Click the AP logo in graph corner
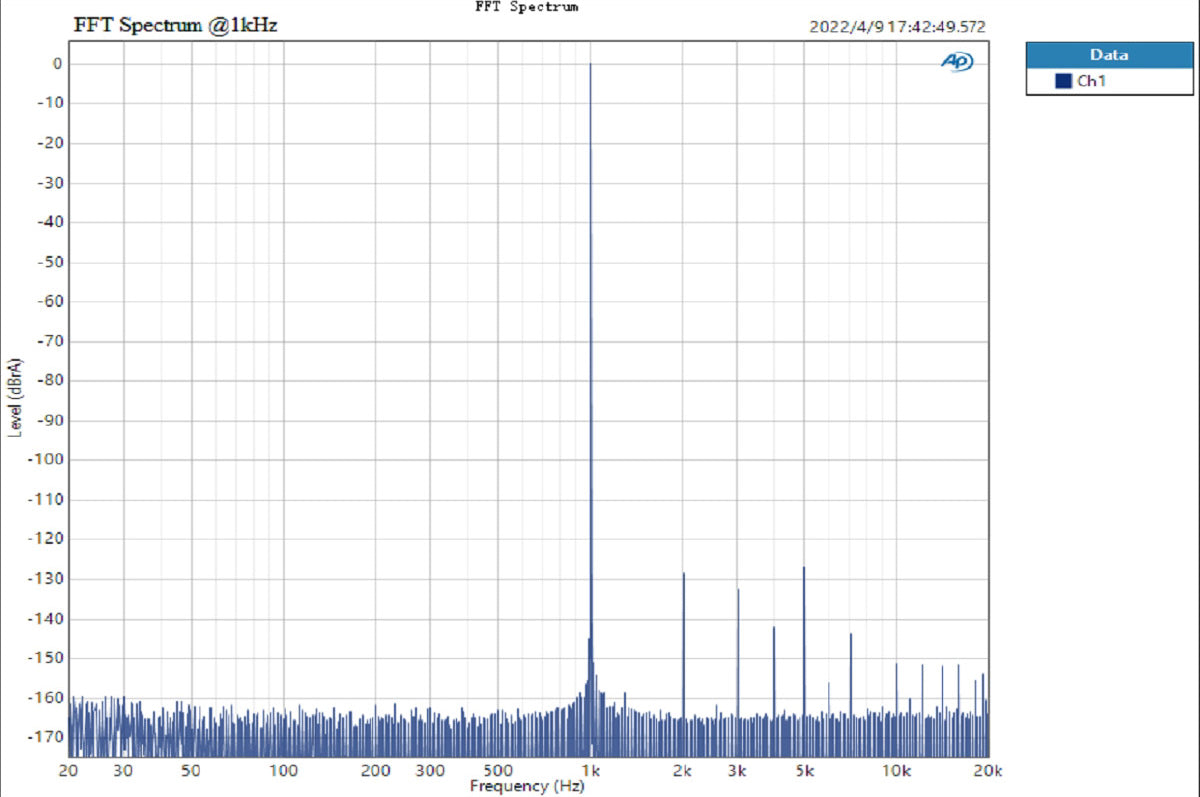The image size is (1200, 797). tap(957, 62)
